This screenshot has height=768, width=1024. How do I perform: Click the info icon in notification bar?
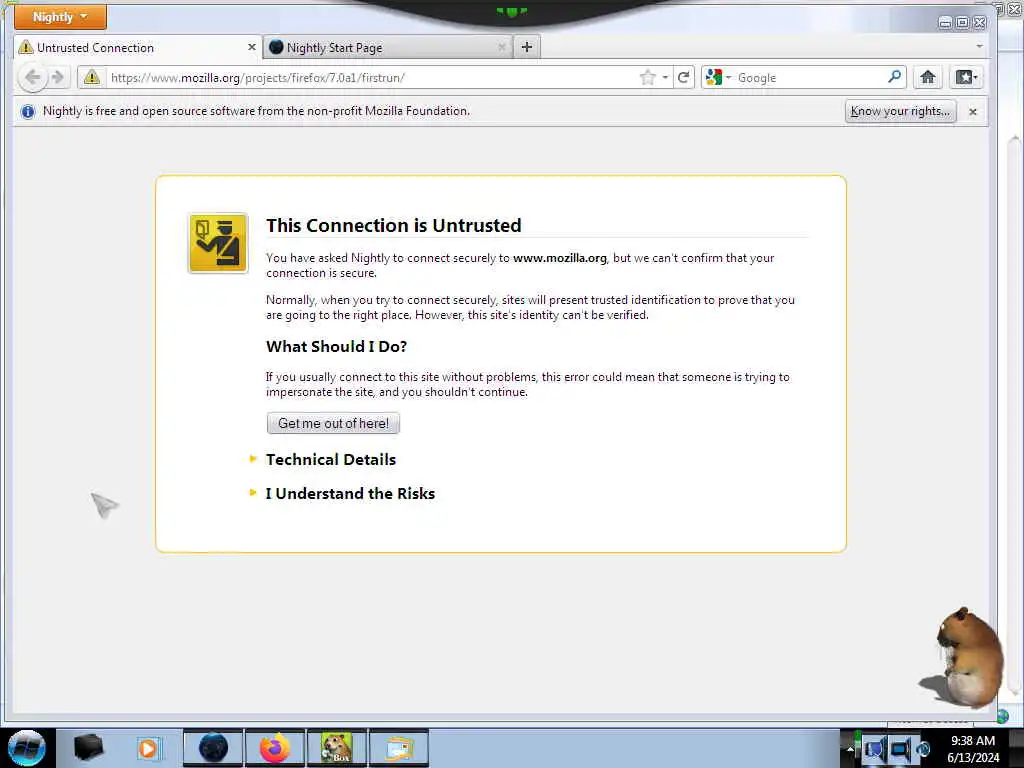coord(27,112)
